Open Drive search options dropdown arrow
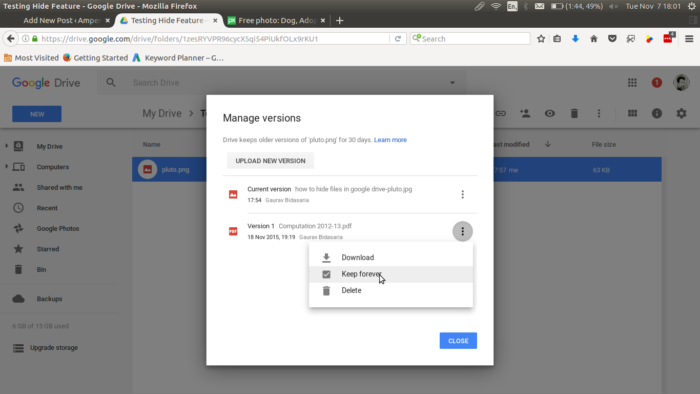This screenshot has width=700, height=394. point(452,83)
